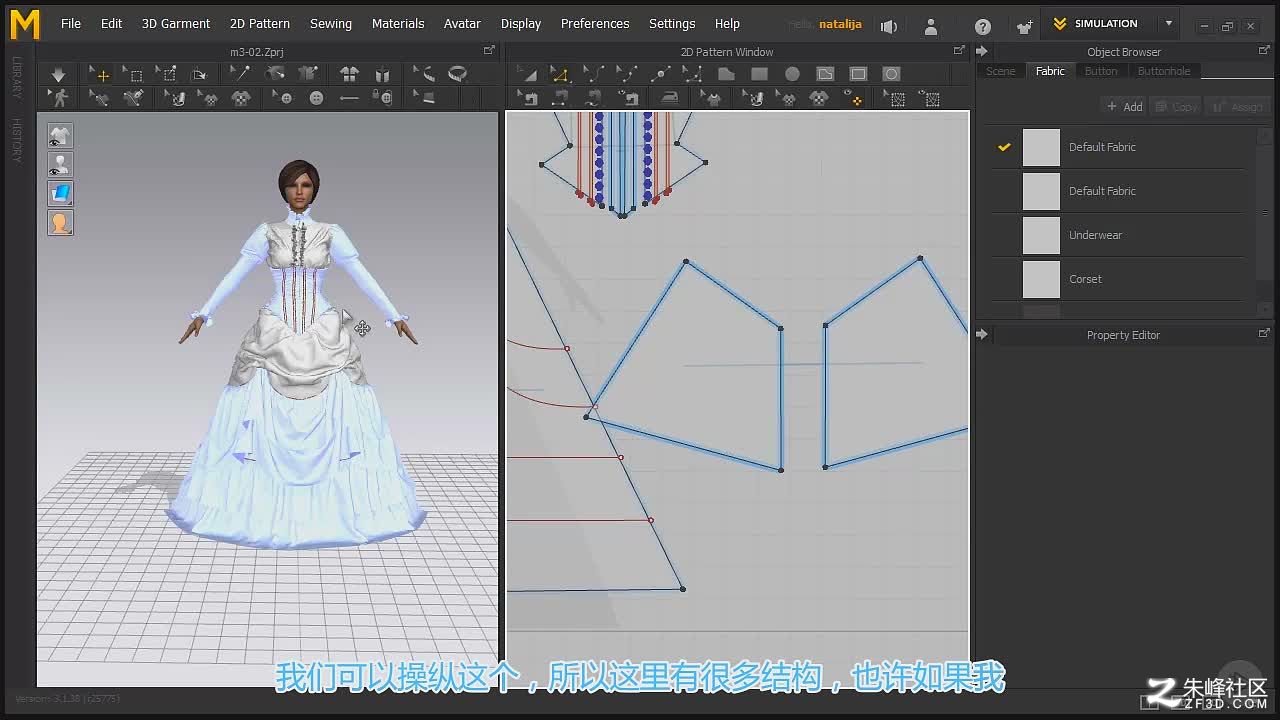Click the Show Arrangement Points shirt icon

click(x=349, y=74)
